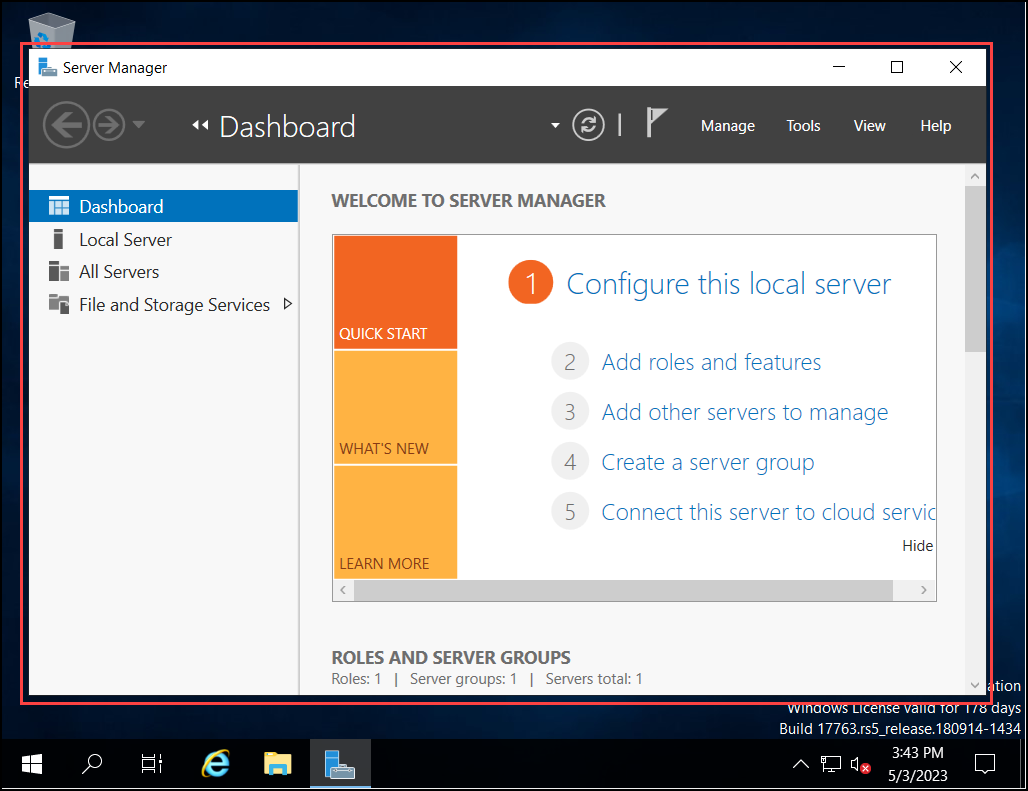Click the WELCOME TO SERVER MANAGER heading

(468, 201)
